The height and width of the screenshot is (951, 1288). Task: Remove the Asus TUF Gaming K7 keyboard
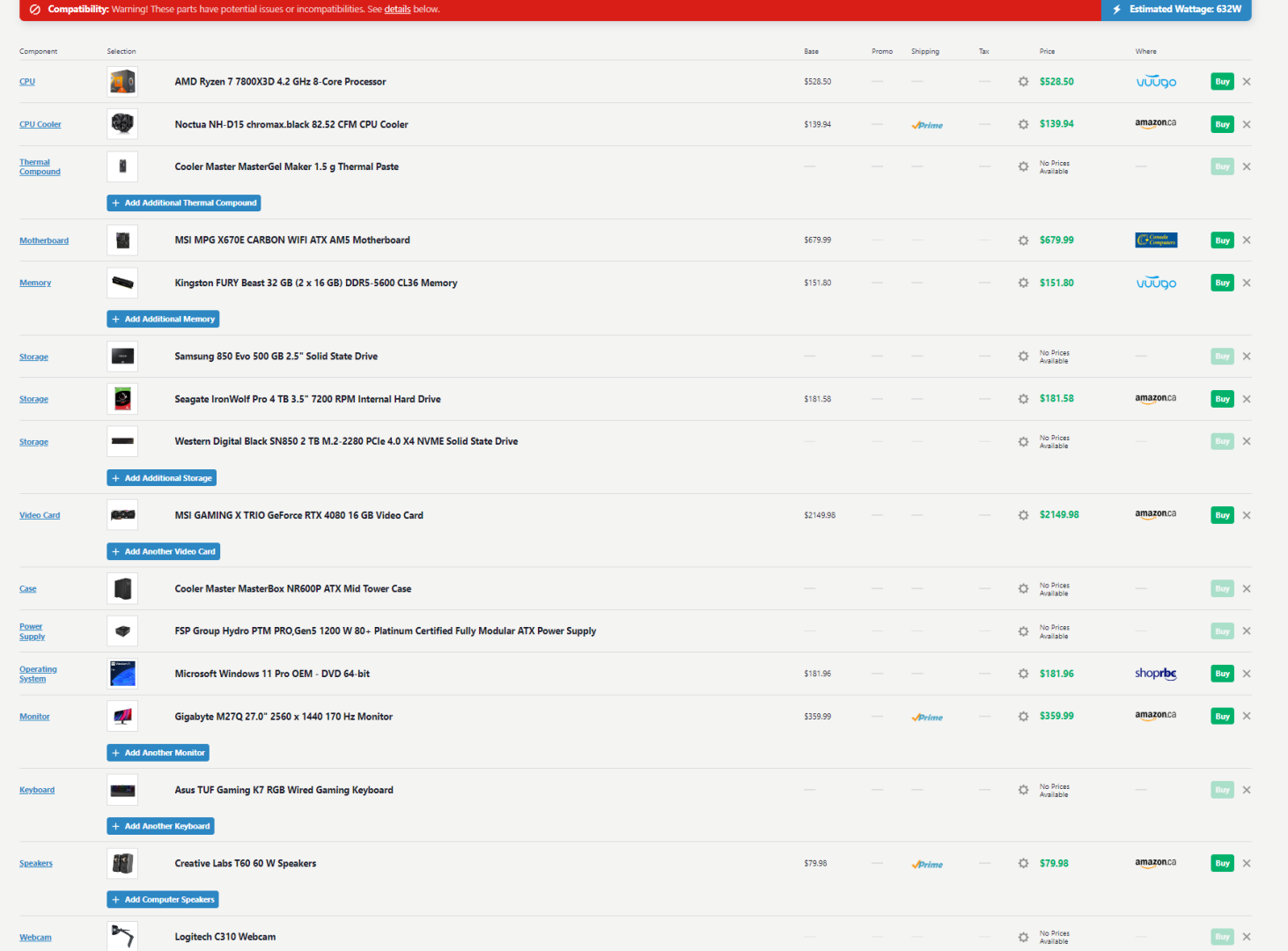tap(1247, 790)
